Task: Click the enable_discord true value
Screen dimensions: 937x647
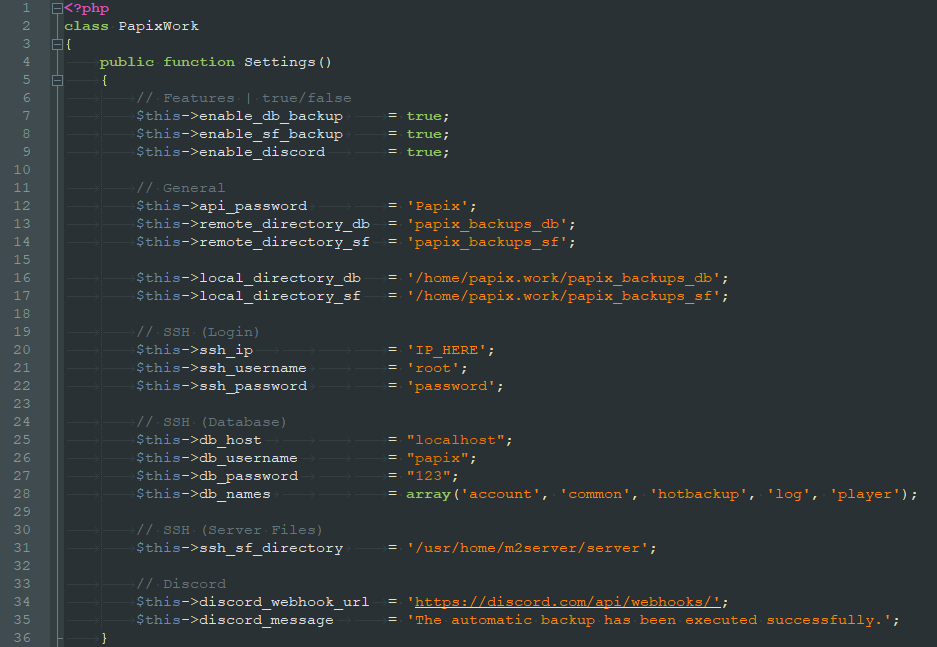Action: pyautogui.click(x=423, y=152)
